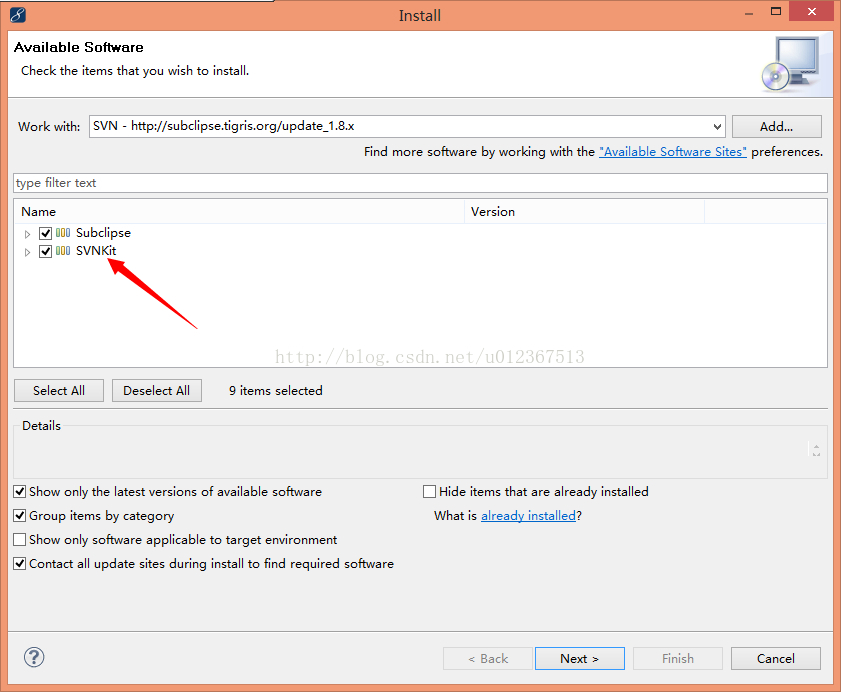Enable Show only software applicable to target environment

[19, 539]
